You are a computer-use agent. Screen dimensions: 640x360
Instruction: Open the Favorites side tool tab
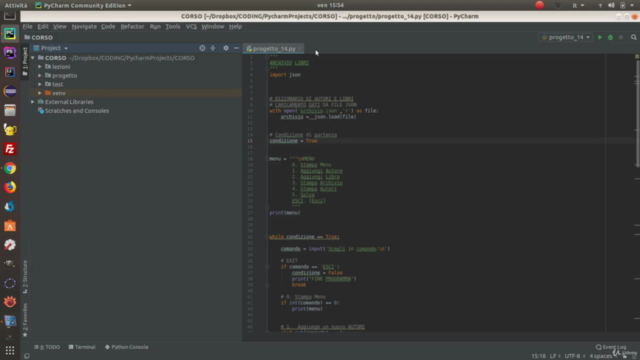[x=25, y=320]
